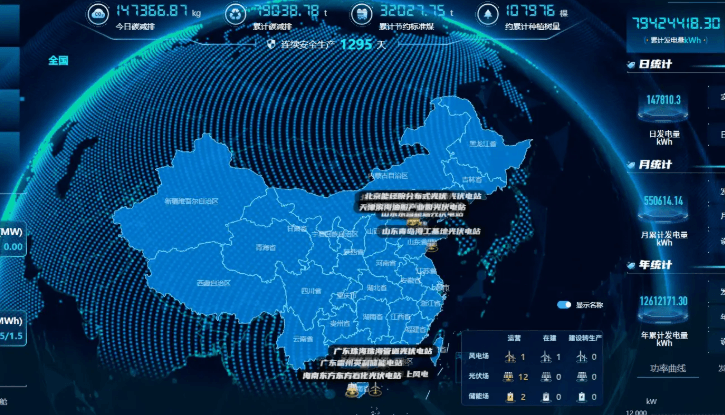The image size is (725, 415).
Task: Click the 在建 solar panel icon in 光伏场 row
Action: 546,377
